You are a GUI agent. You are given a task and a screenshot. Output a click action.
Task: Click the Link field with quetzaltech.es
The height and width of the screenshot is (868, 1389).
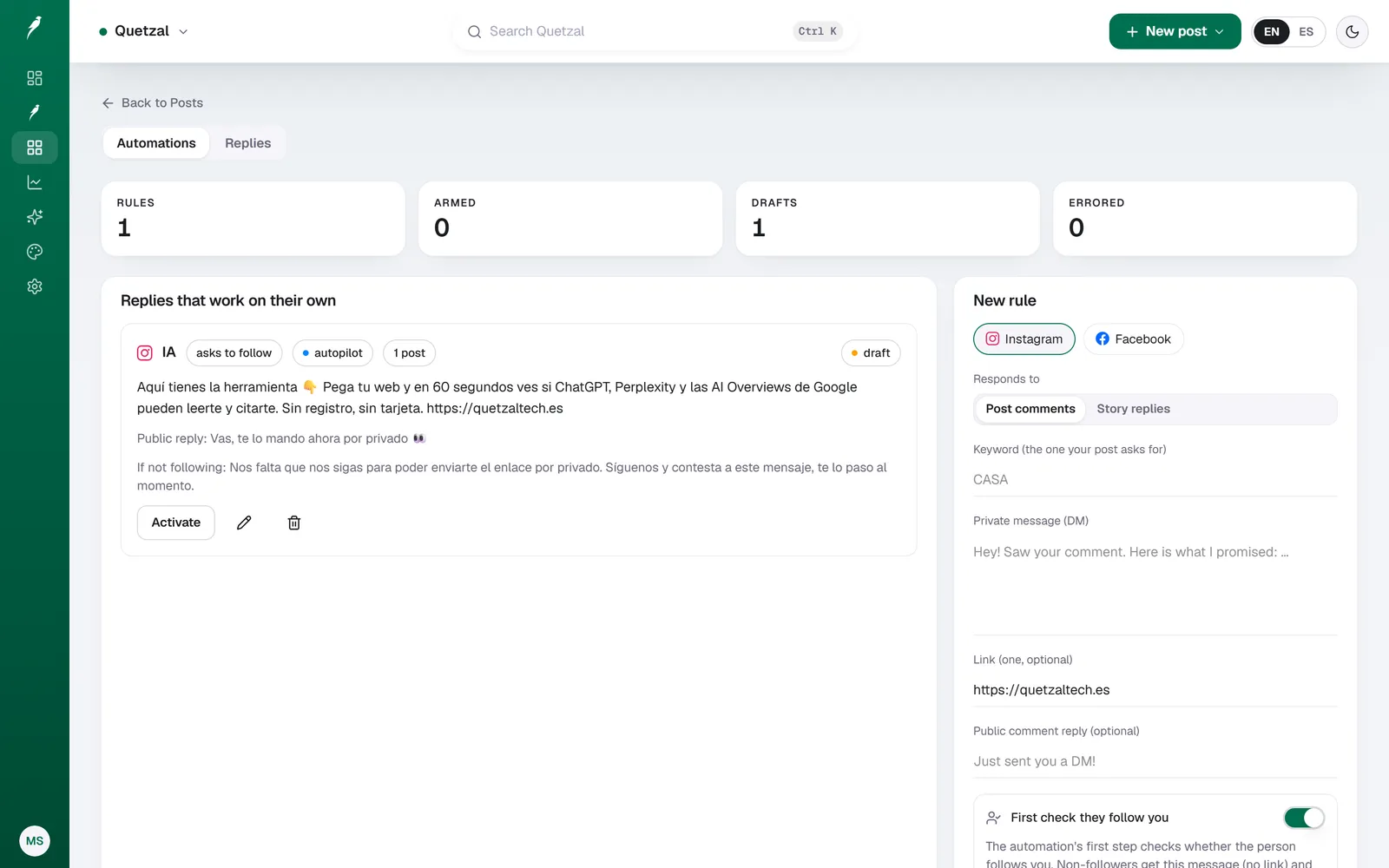(1155, 690)
